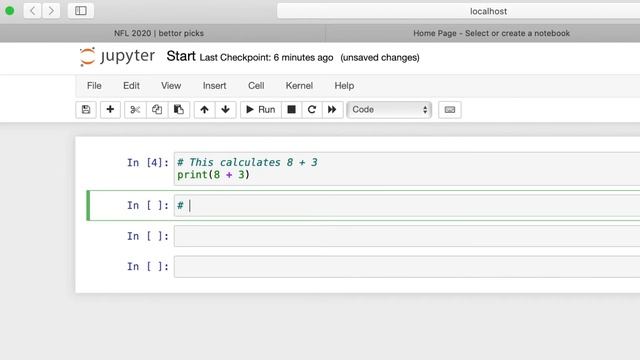Open the Kernel menu
Screen dimensions: 640x360
click(299, 86)
